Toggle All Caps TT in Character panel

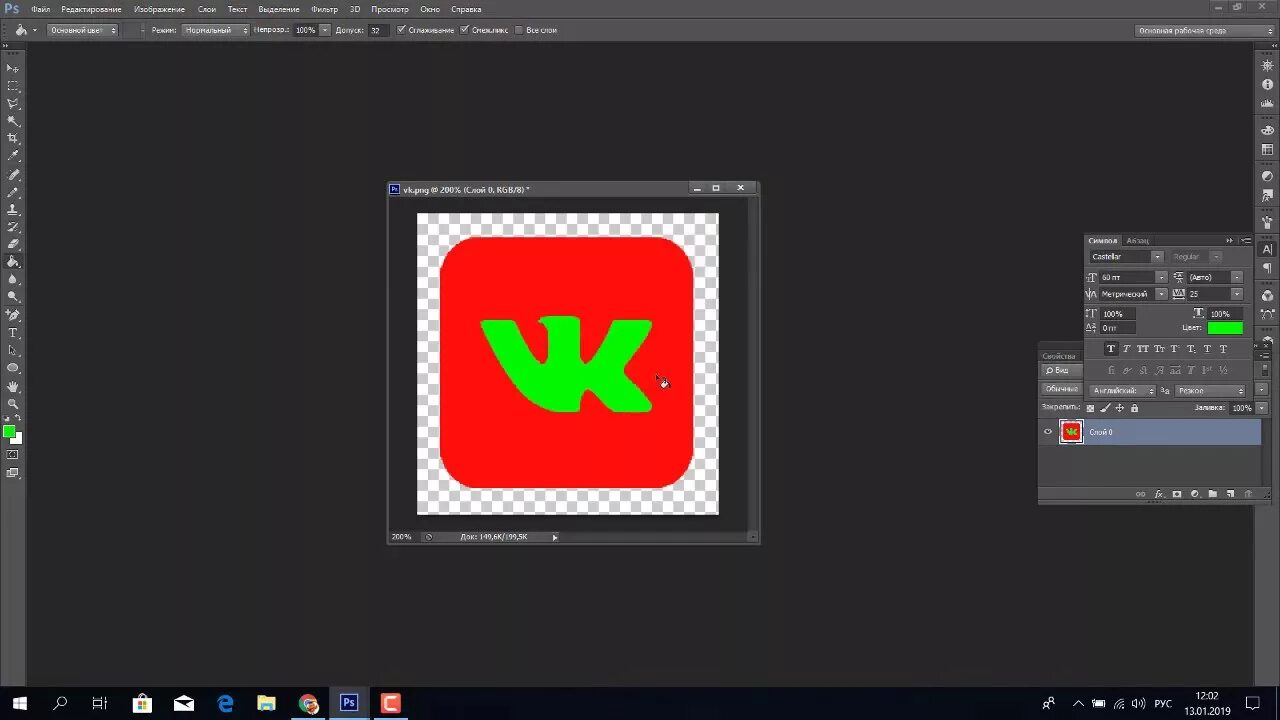1142,349
